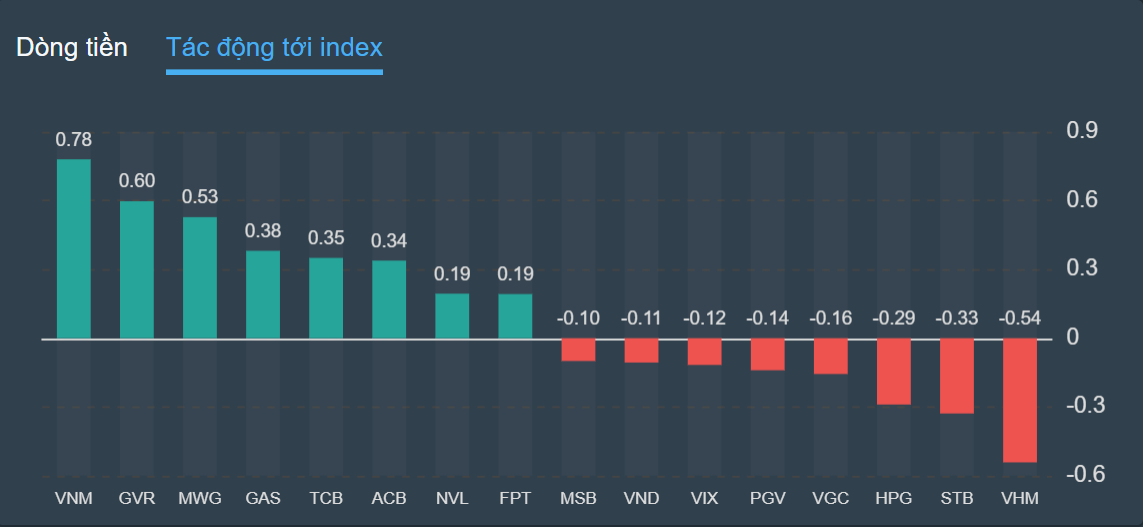
Task: Select the VGC red bar
Action: [830, 357]
